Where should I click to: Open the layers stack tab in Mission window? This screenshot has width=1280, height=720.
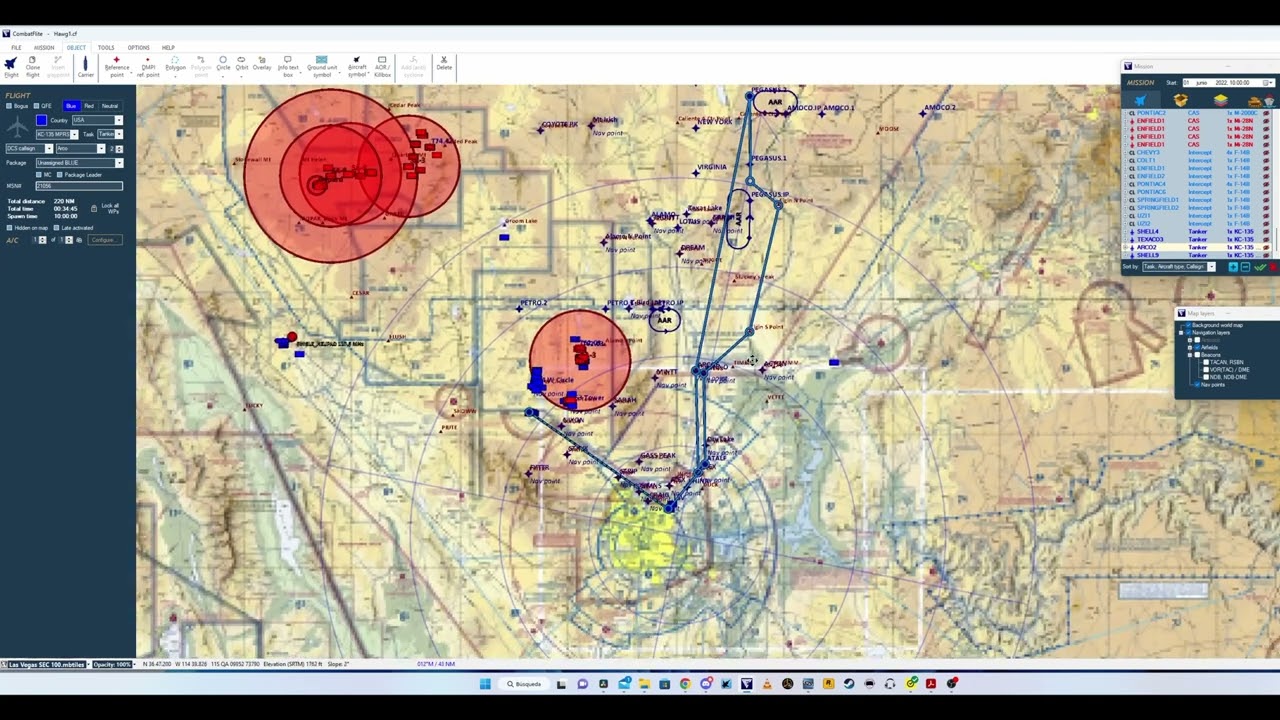[1221, 100]
